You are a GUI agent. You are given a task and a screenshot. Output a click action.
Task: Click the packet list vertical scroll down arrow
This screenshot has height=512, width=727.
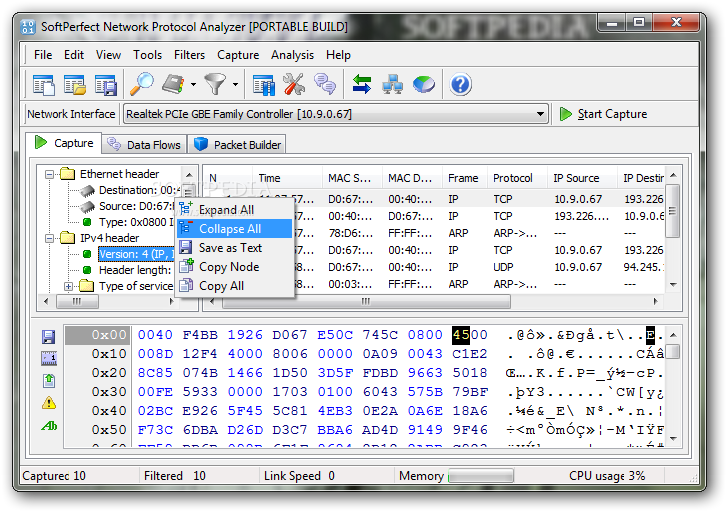(x=673, y=284)
